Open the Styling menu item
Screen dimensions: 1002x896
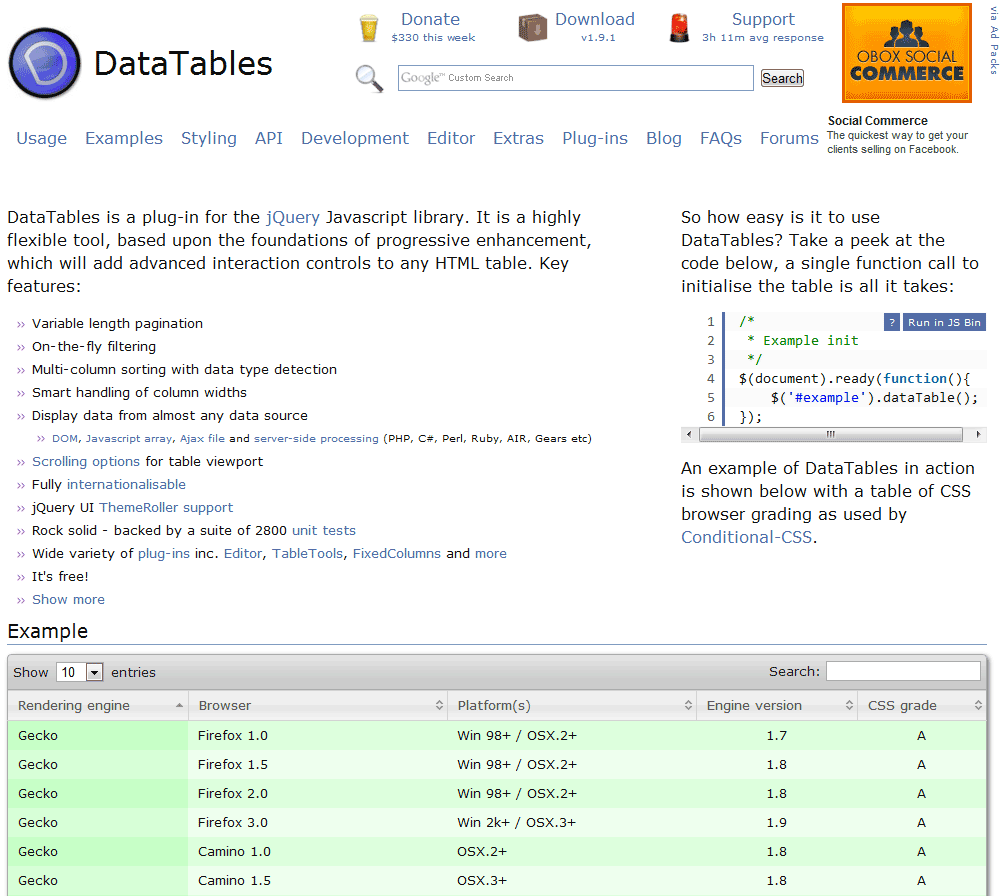click(x=208, y=139)
